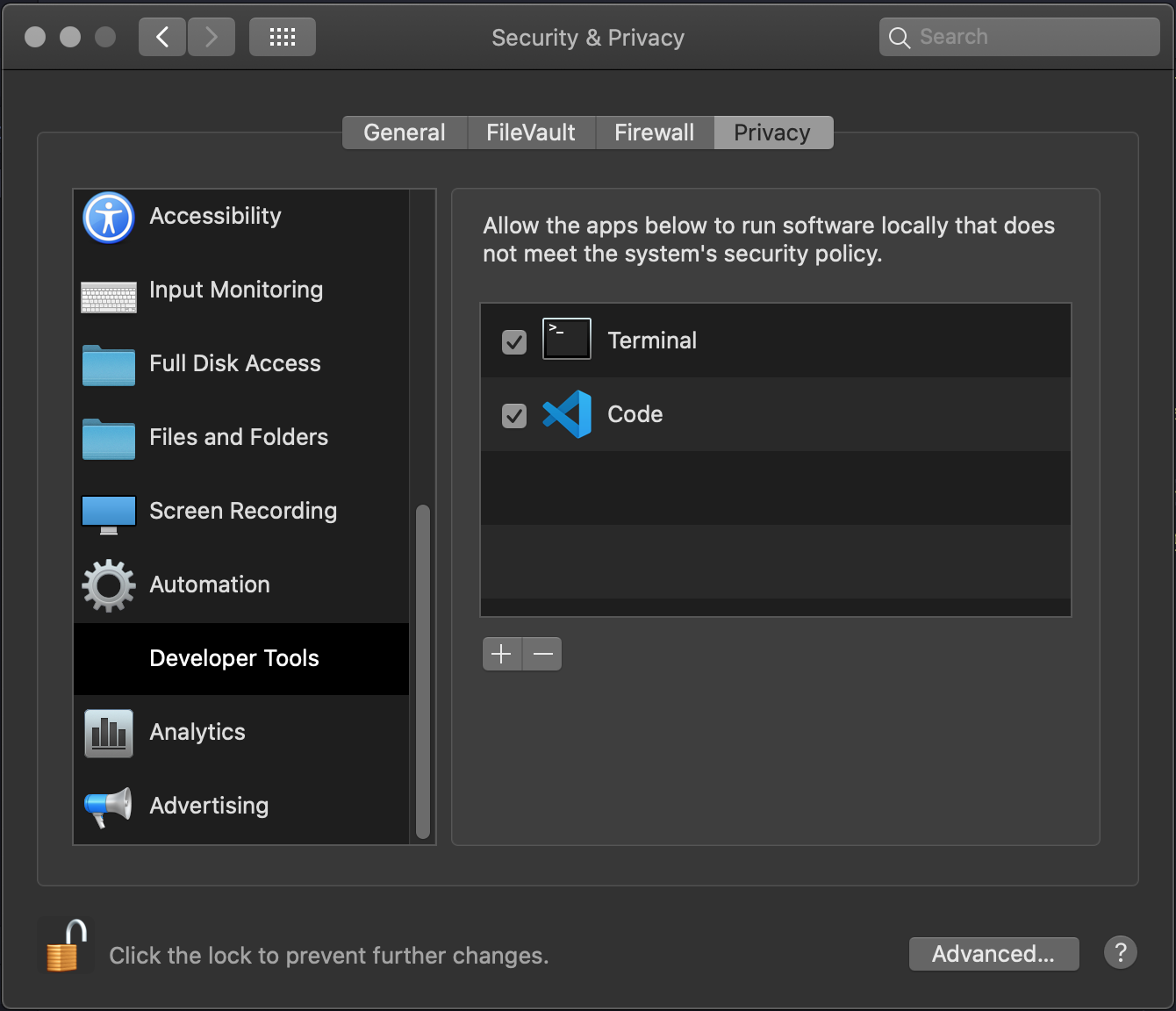Switch to the Firewall tab
Image resolution: width=1176 pixels, height=1011 pixels.
(655, 133)
